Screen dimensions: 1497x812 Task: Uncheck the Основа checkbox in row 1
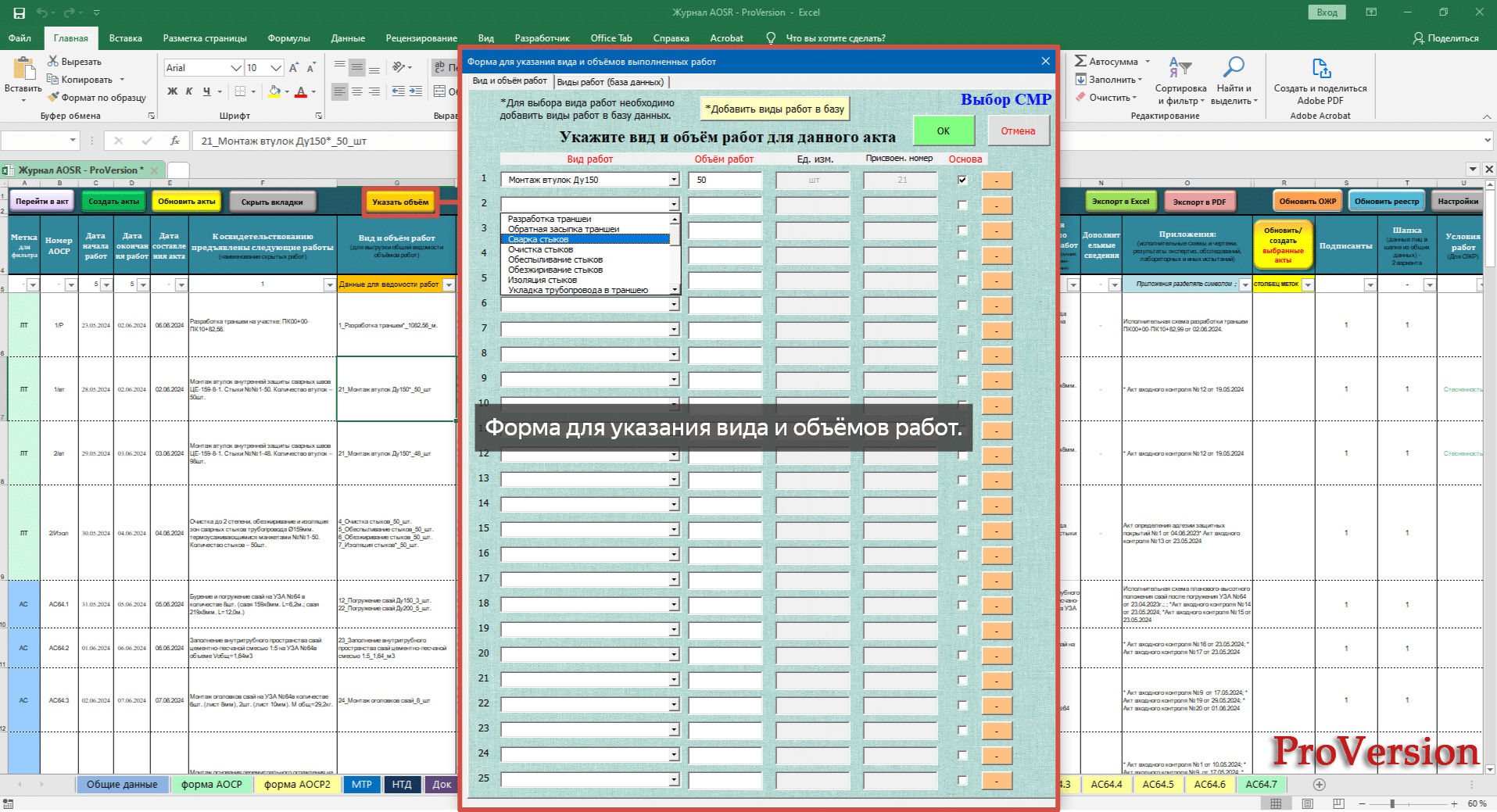pos(962,180)
